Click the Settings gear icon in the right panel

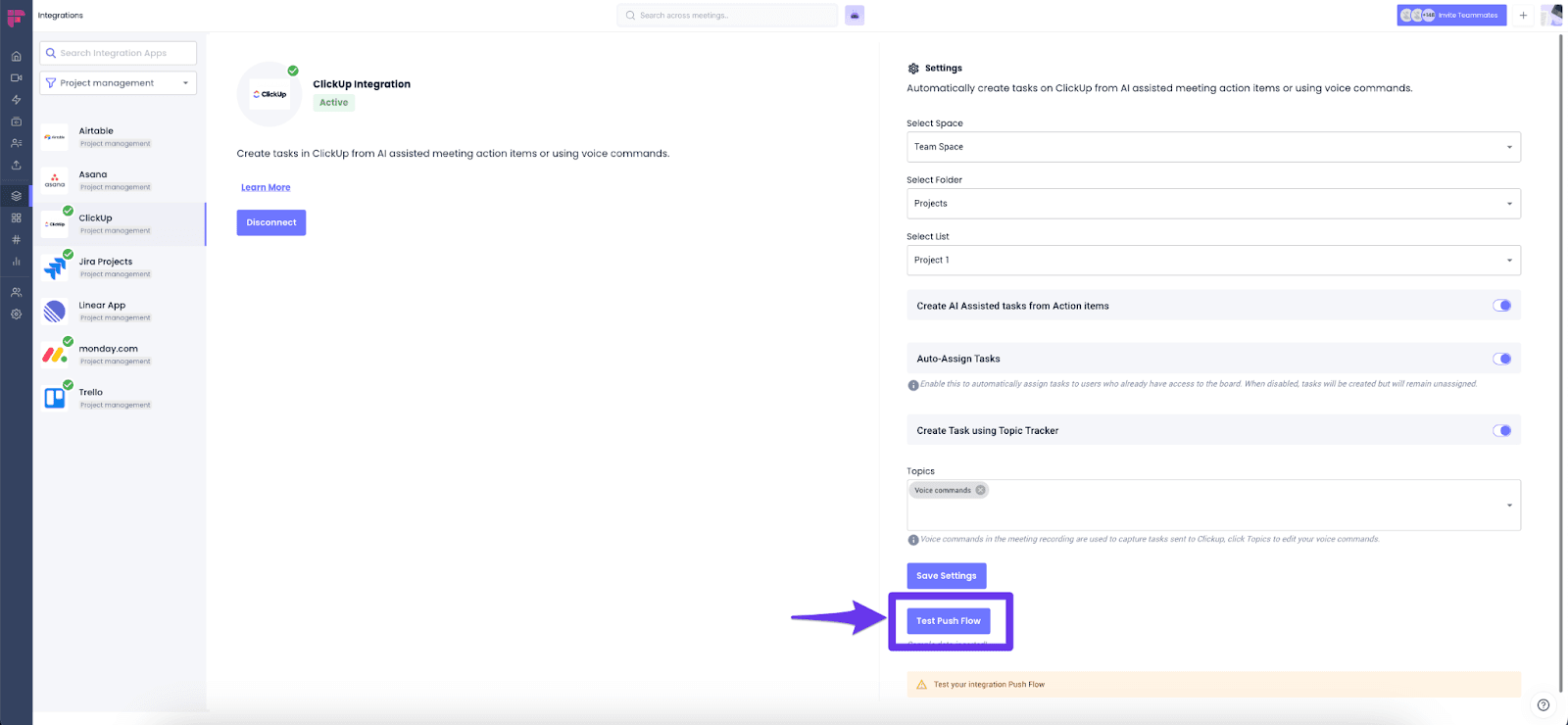[913, 69]
